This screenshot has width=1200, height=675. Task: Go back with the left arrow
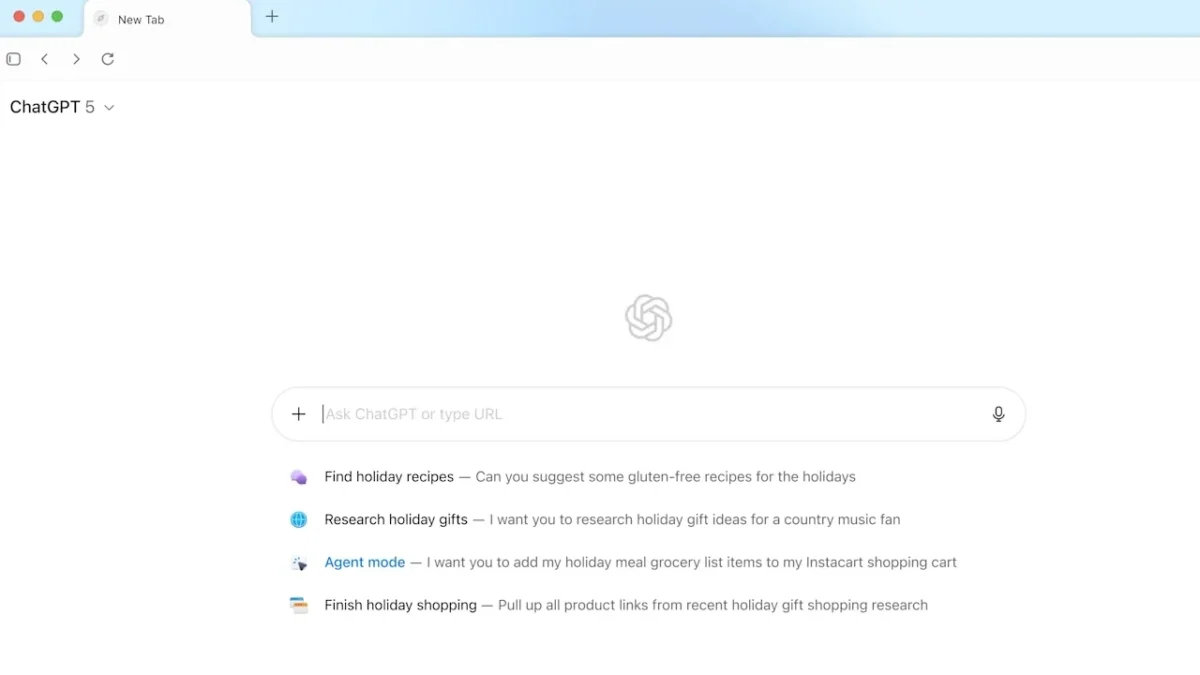(45, 59)
